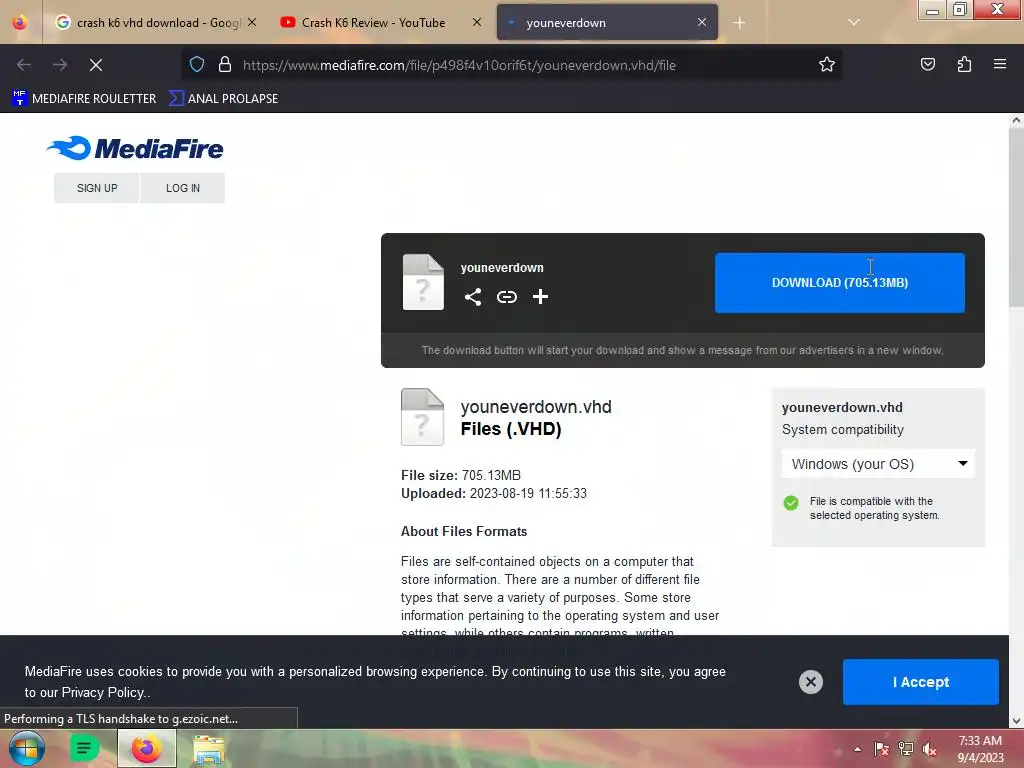Click muted volume tray icon
This screenshot has height=768, width=1024.
coord(930,749)
